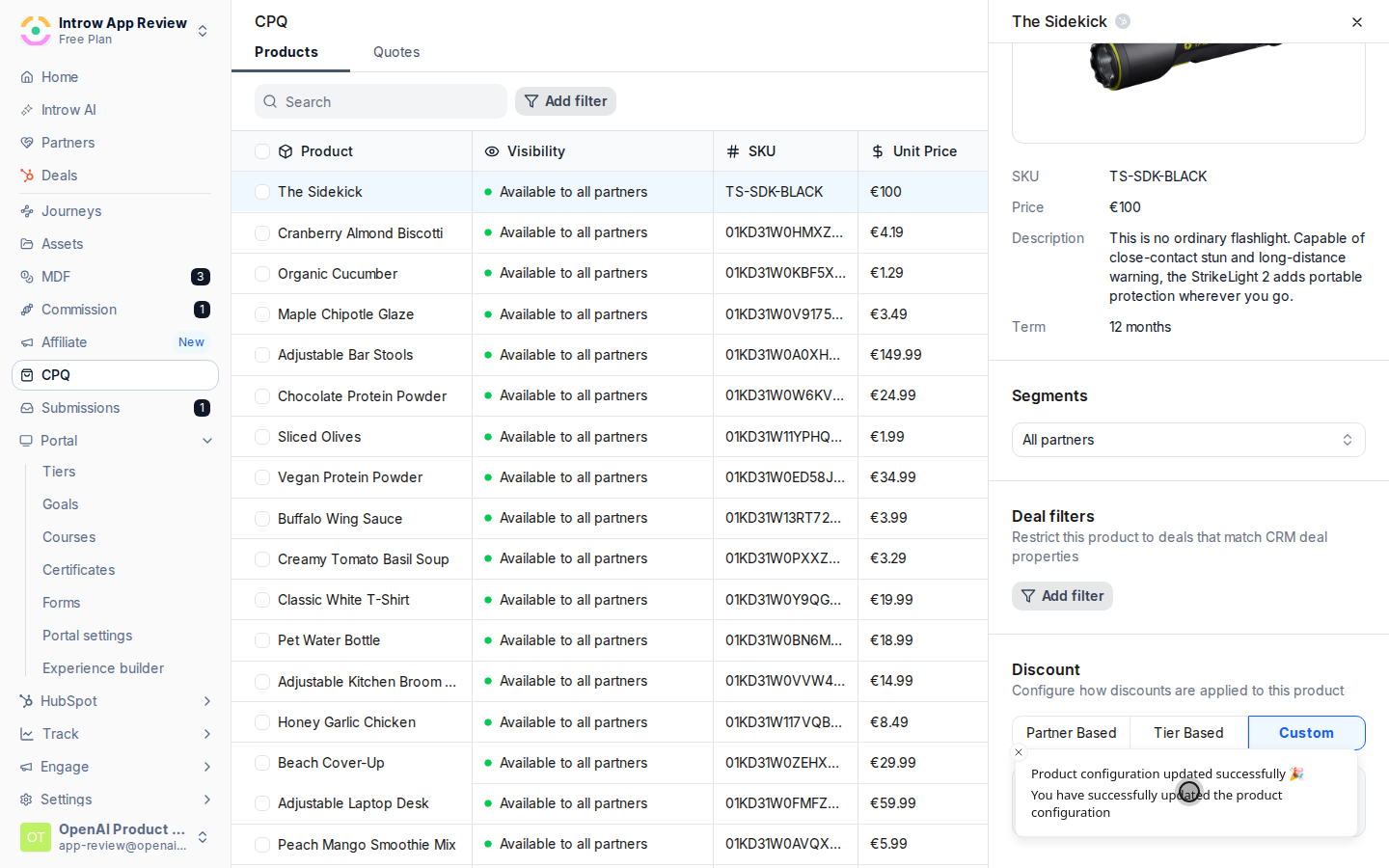
Task: Click the Introw logo icon
Action: (x=36, y=31)
